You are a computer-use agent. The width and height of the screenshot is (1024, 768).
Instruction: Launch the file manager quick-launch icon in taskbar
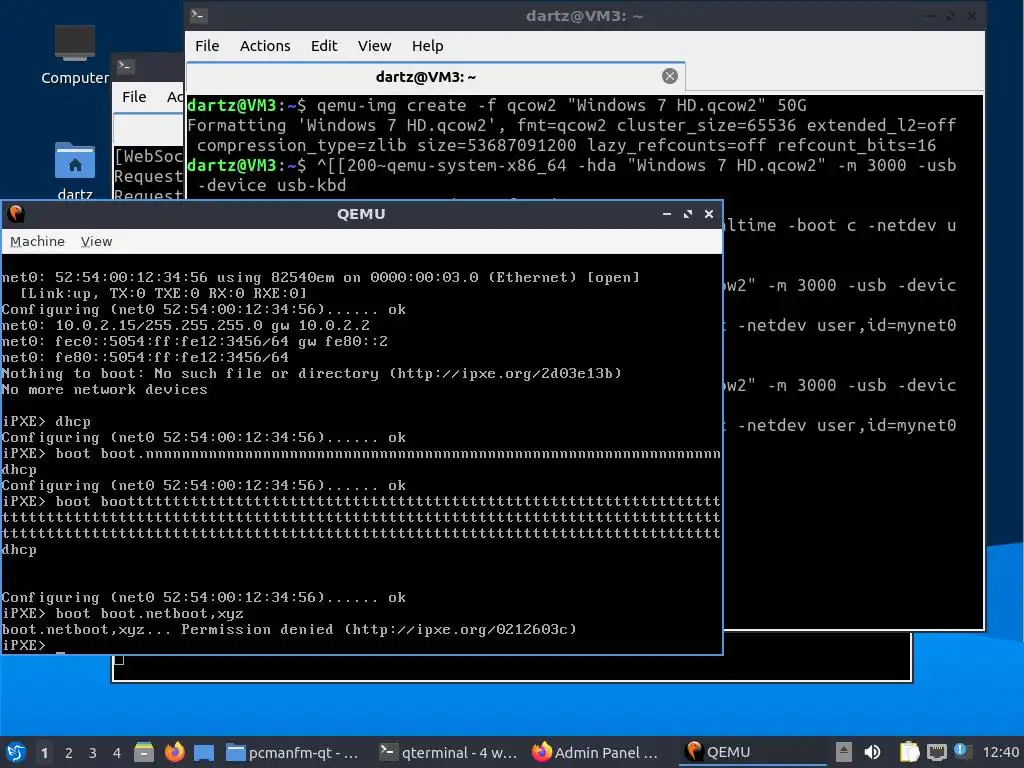point(144,752)
